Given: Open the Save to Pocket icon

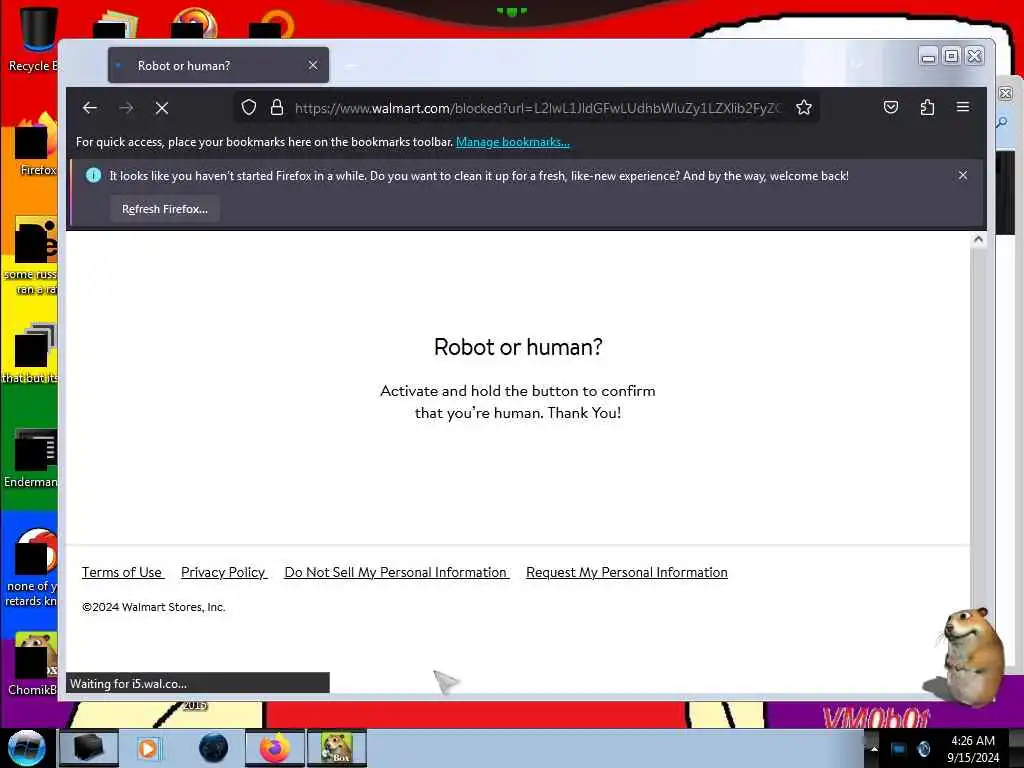Looking at the screenshot, I should coord(891,108).
